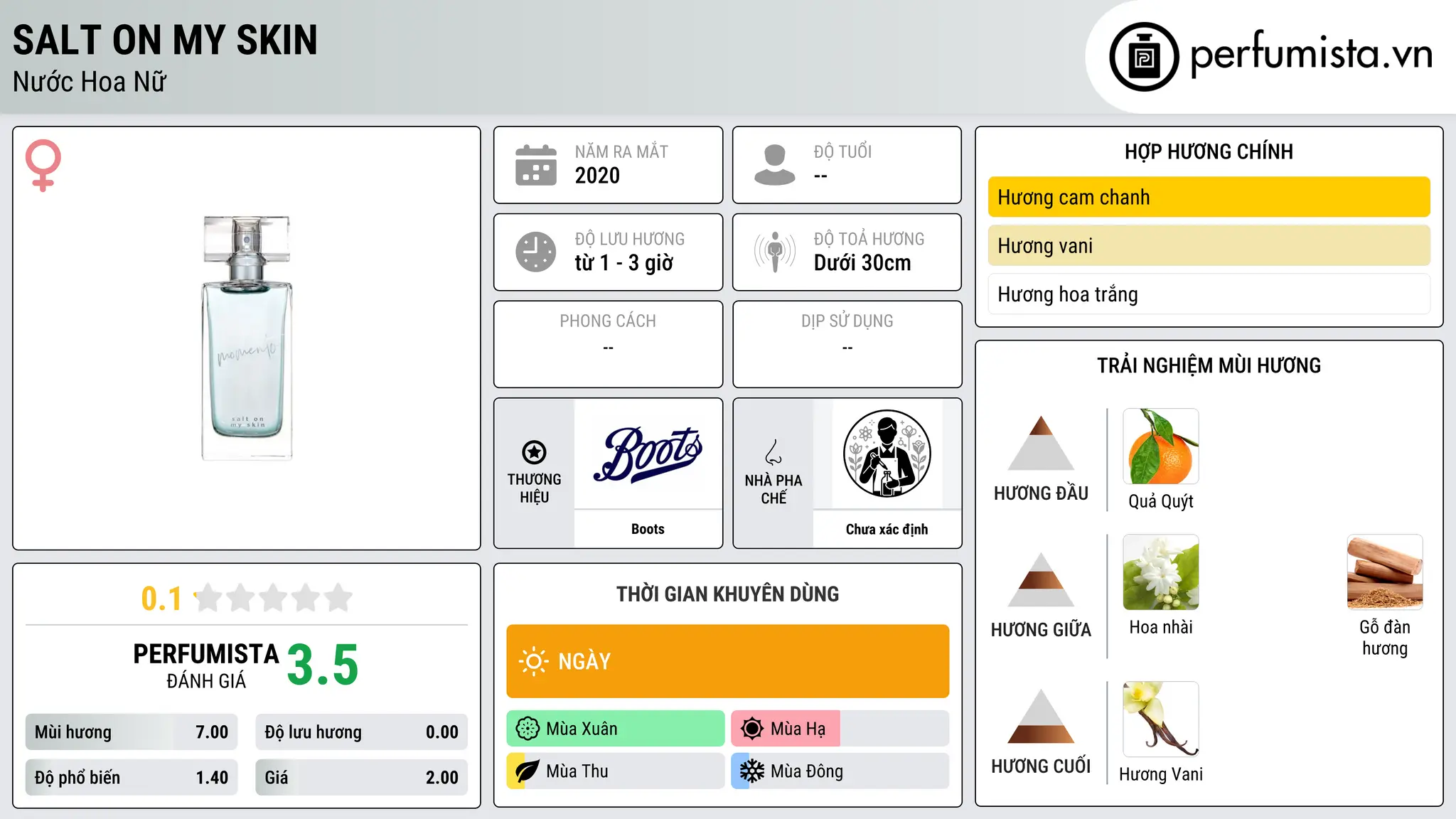Click the Chưa xác định perfumer label

pos(887,529)
